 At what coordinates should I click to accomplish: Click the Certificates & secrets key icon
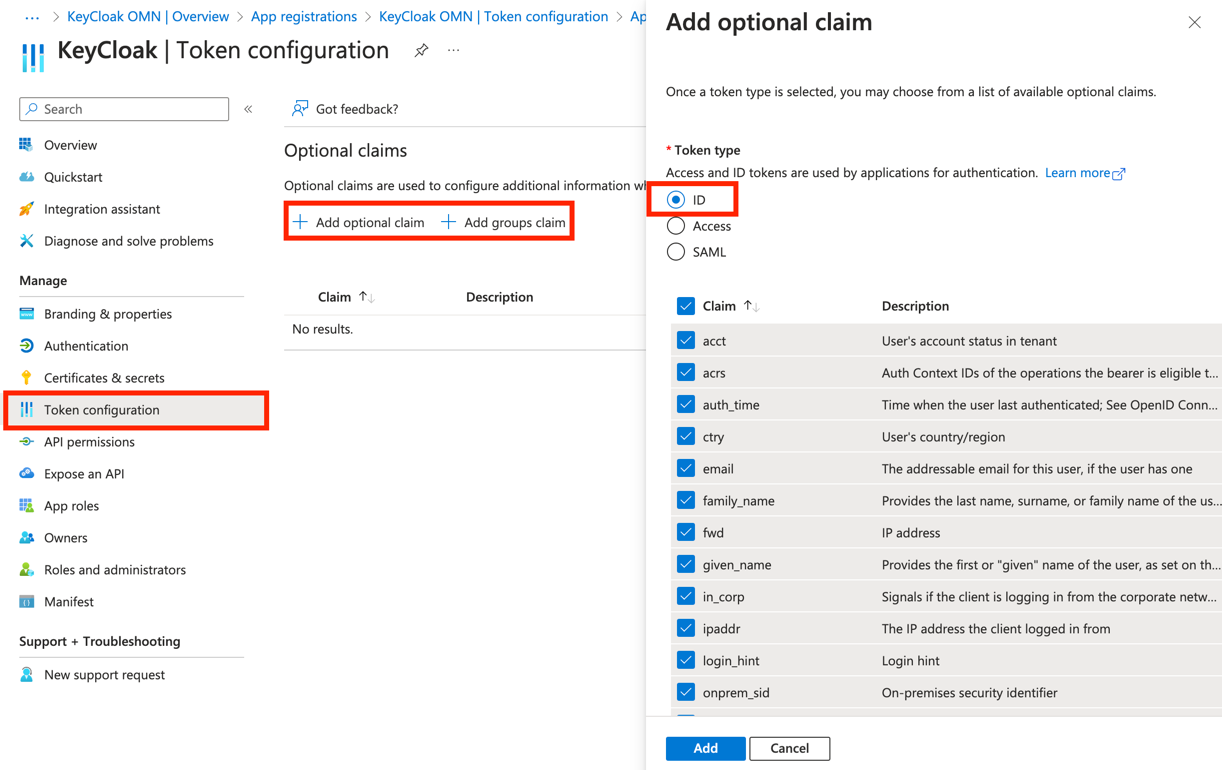pos(27,378)
